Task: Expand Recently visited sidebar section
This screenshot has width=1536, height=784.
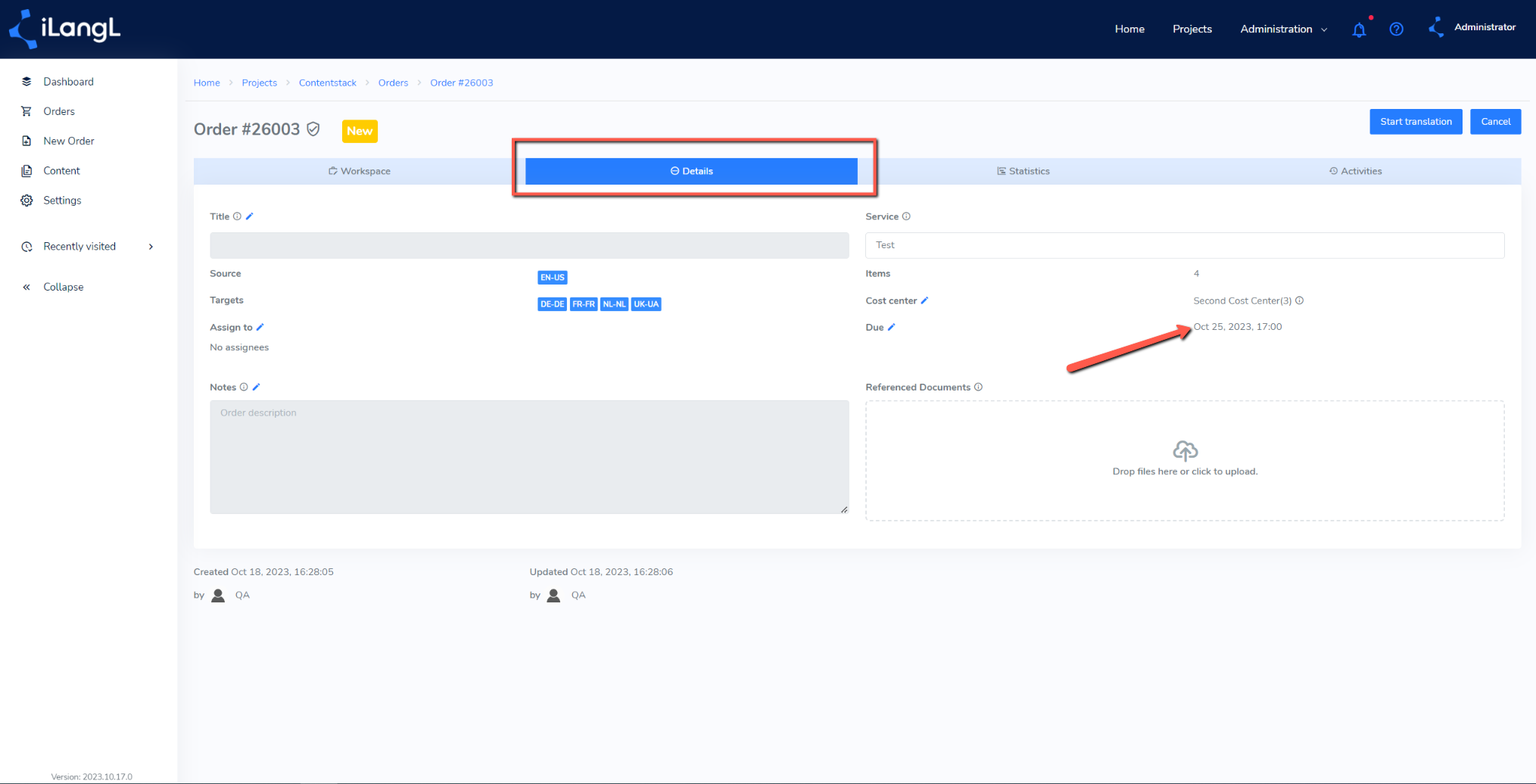Action: [89, 247]
